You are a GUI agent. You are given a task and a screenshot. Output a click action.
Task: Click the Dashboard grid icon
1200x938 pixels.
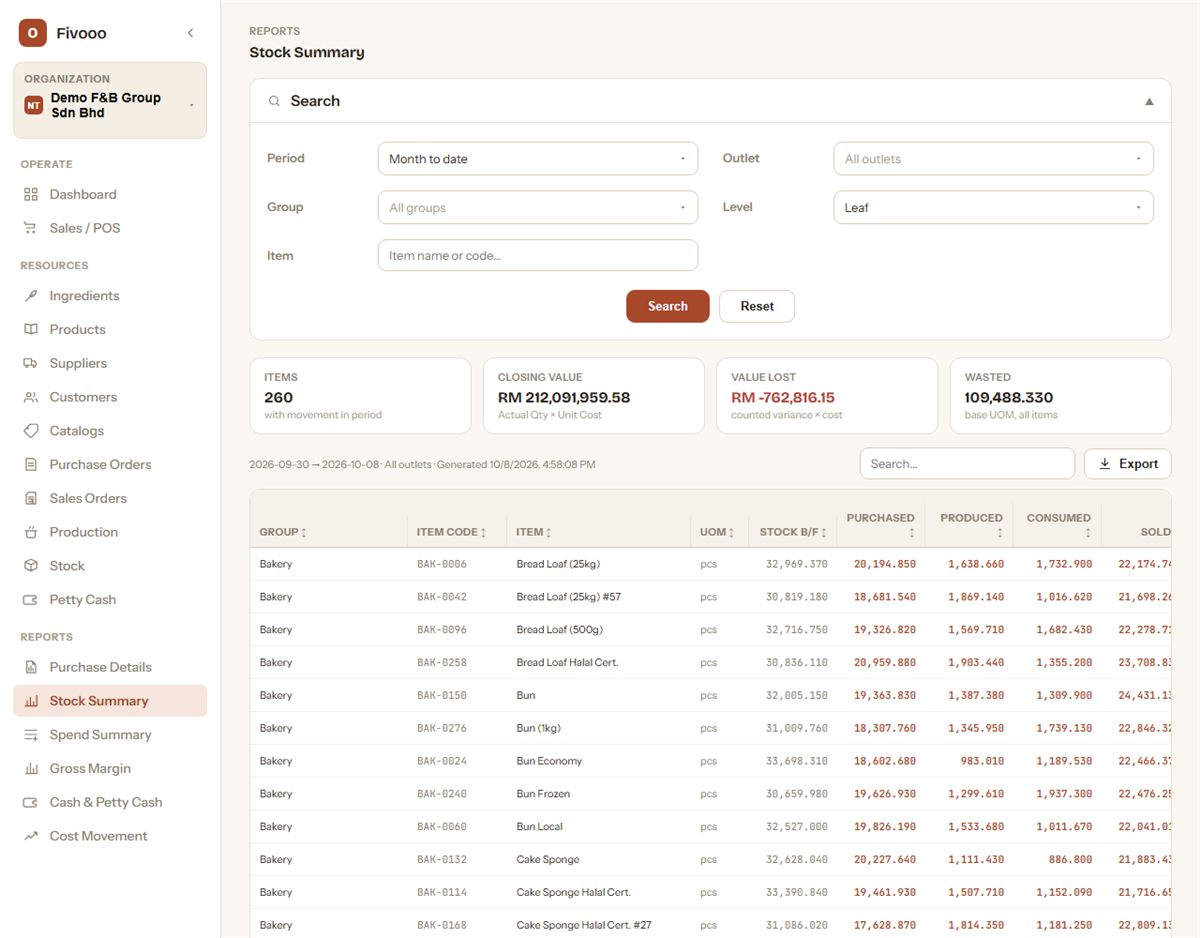31,194
